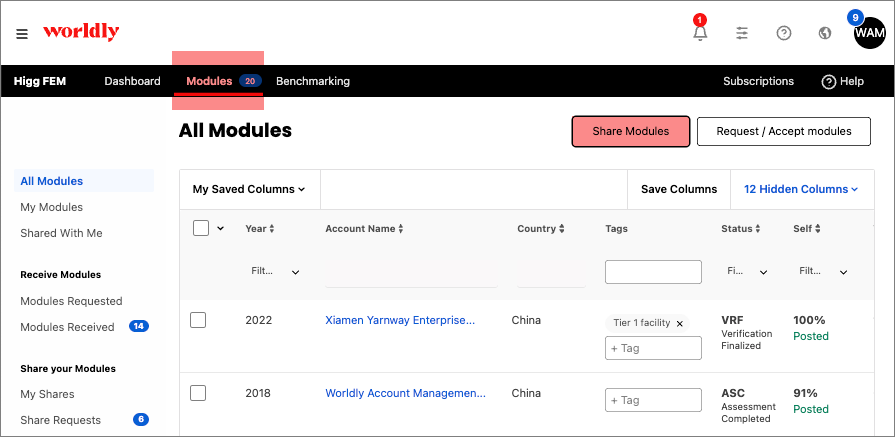
Task: Toggle the select-all header checkbox
Action: (201, 228)
